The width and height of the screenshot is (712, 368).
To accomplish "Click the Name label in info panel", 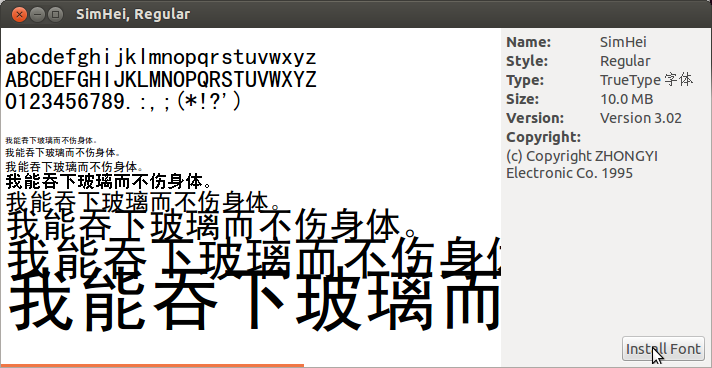I will point(529,42).
